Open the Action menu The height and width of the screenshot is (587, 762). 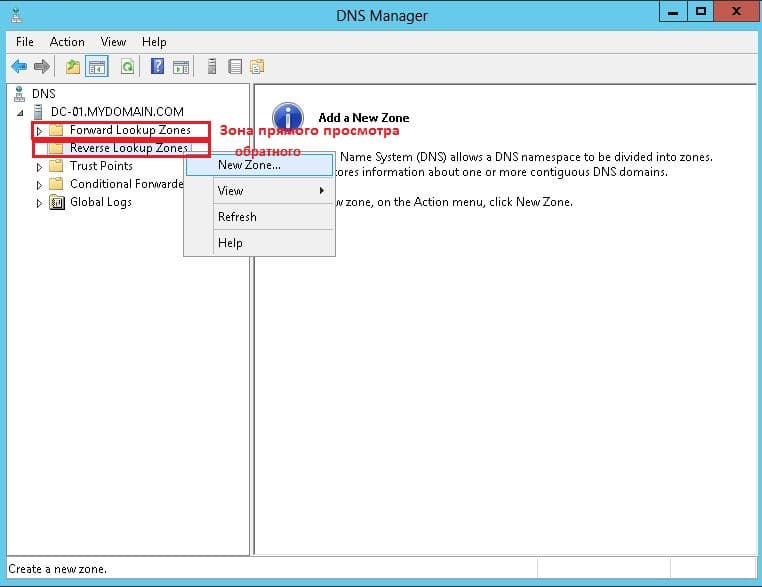(x=67, y=42)
